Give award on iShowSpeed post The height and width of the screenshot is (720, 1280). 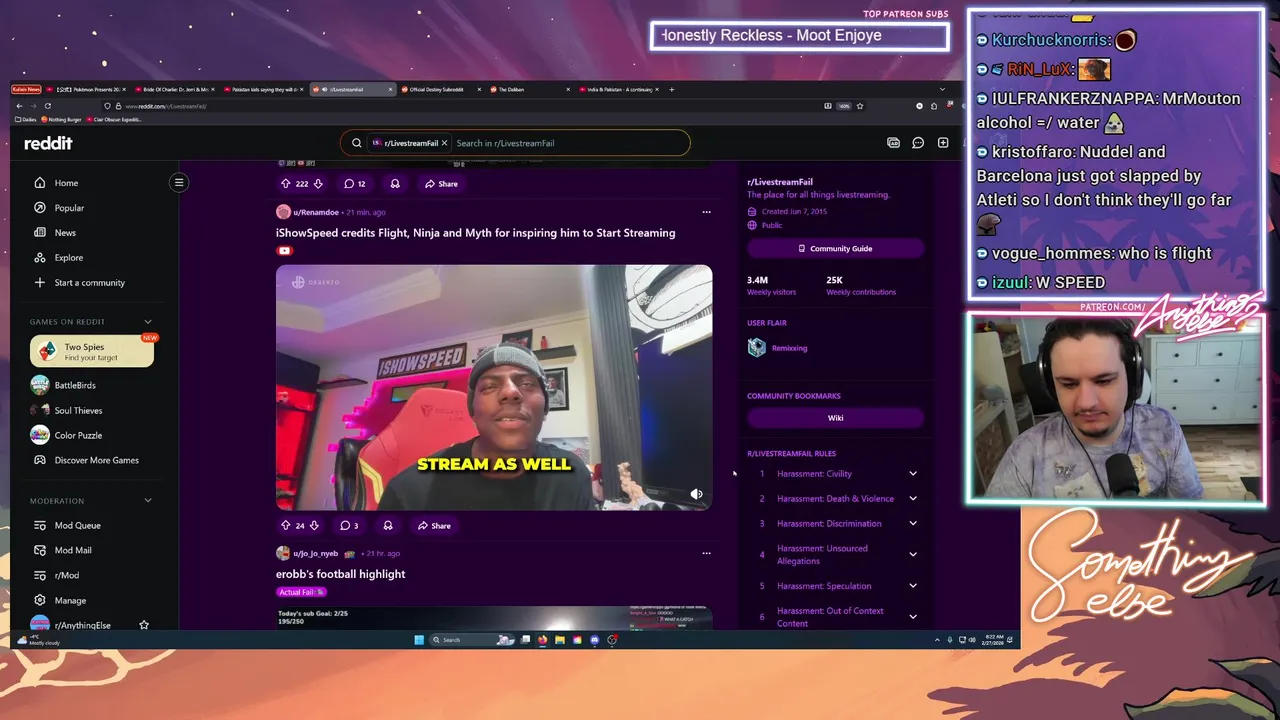tap(388, 526)
